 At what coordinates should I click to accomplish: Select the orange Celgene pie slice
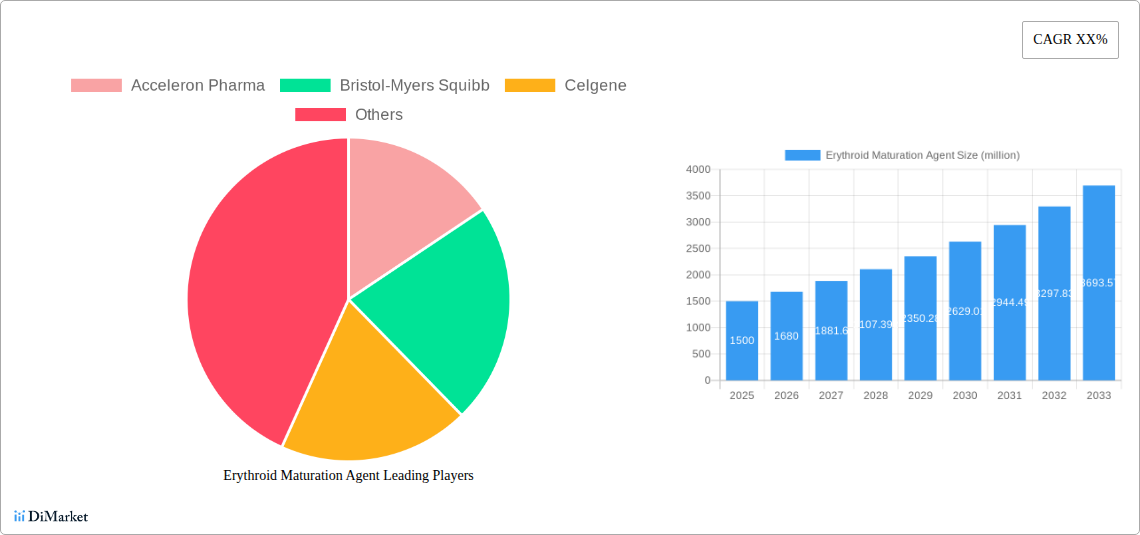pos(370,400)
